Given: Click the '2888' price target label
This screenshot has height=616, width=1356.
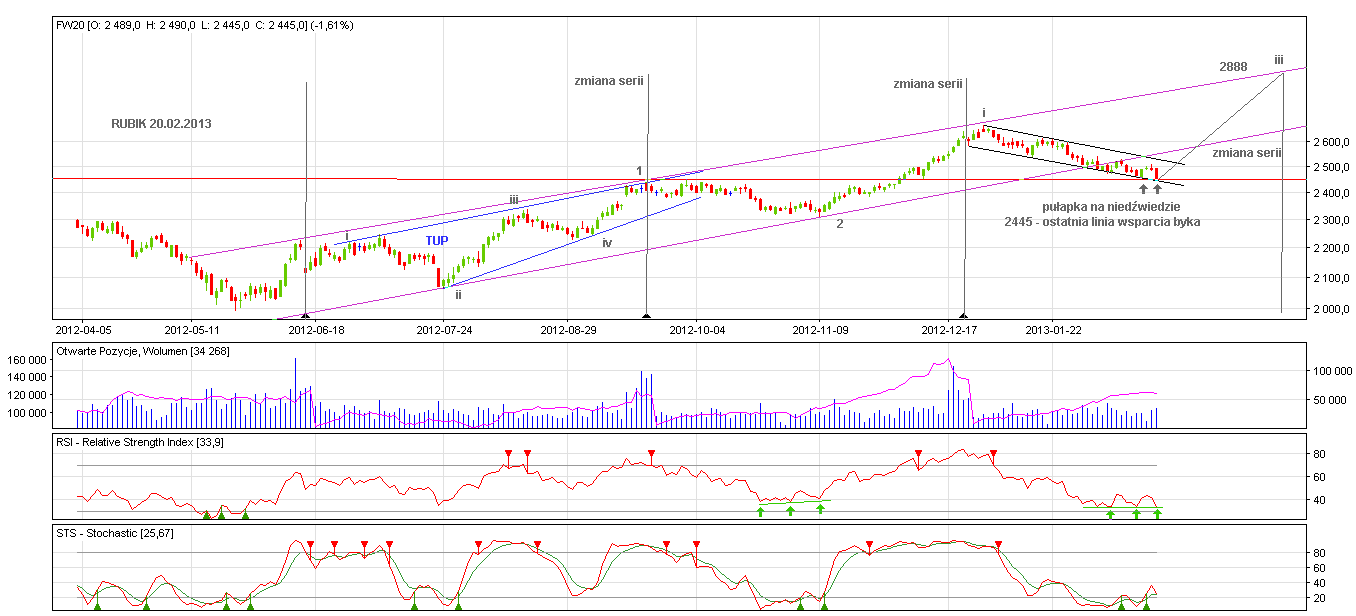Looking at the screenshot, I should 1233,67.
